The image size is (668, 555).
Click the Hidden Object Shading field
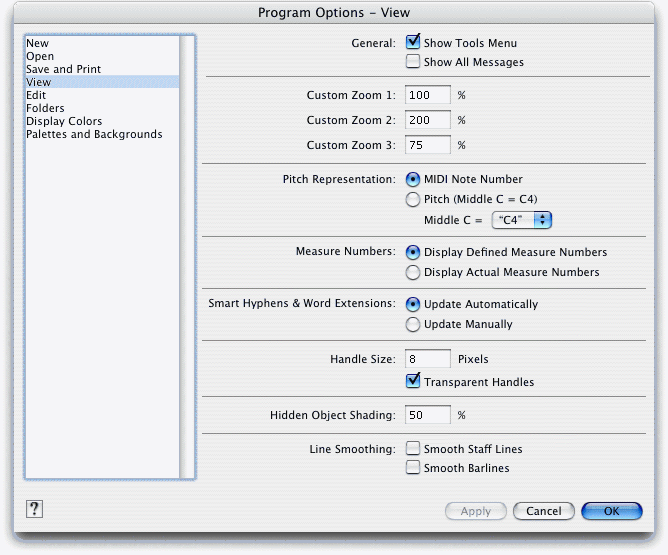coord(427,415)
